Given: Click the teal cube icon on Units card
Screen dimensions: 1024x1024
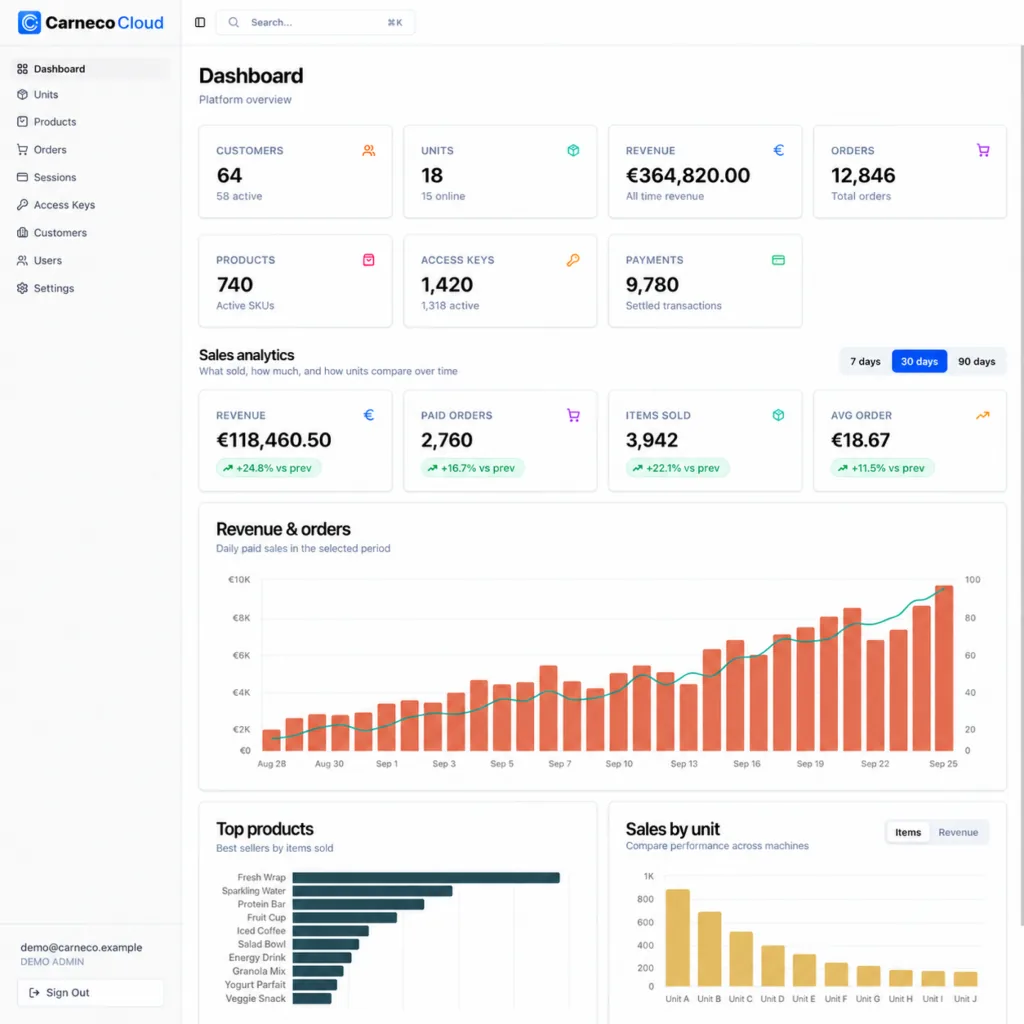Looking at the screenshot, I should [x=573, y=150].
